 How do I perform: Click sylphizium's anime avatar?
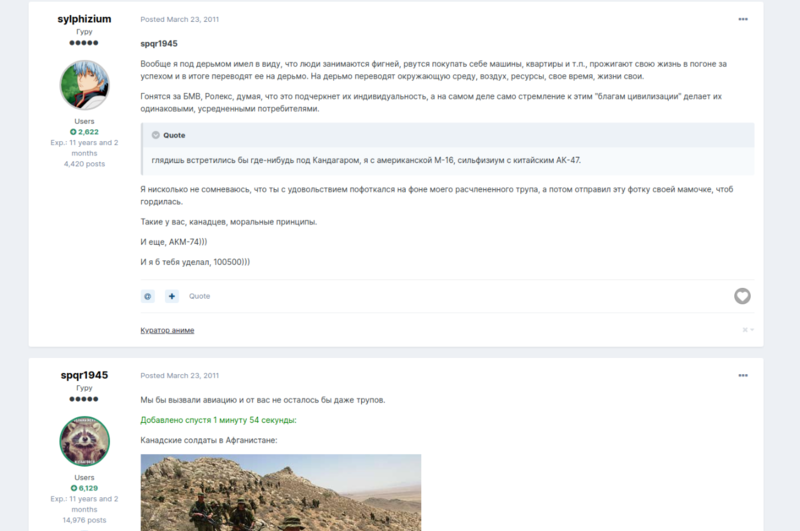(84, 85)
